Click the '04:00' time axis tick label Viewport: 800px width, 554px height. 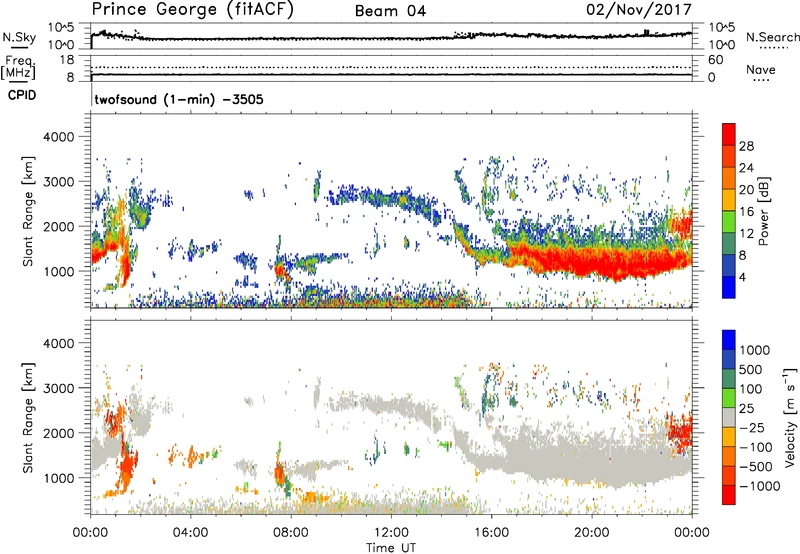point(190,533)
